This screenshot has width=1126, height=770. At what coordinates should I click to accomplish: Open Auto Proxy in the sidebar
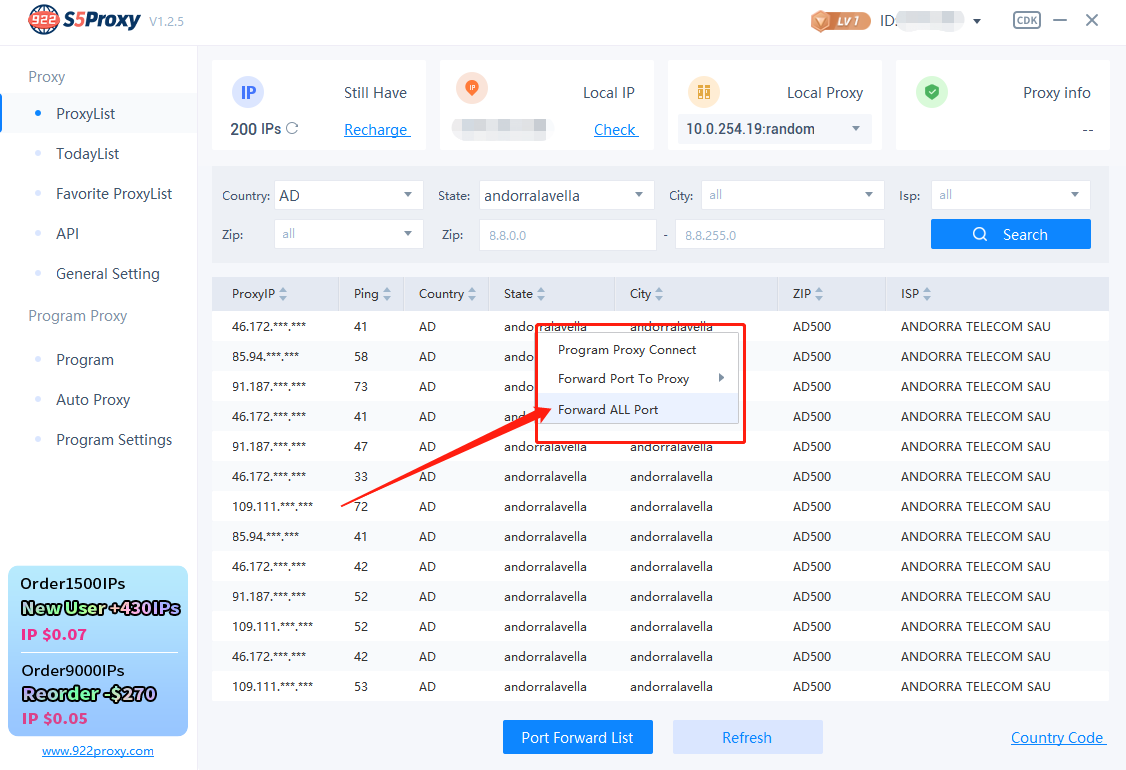[x=93, y=400]
